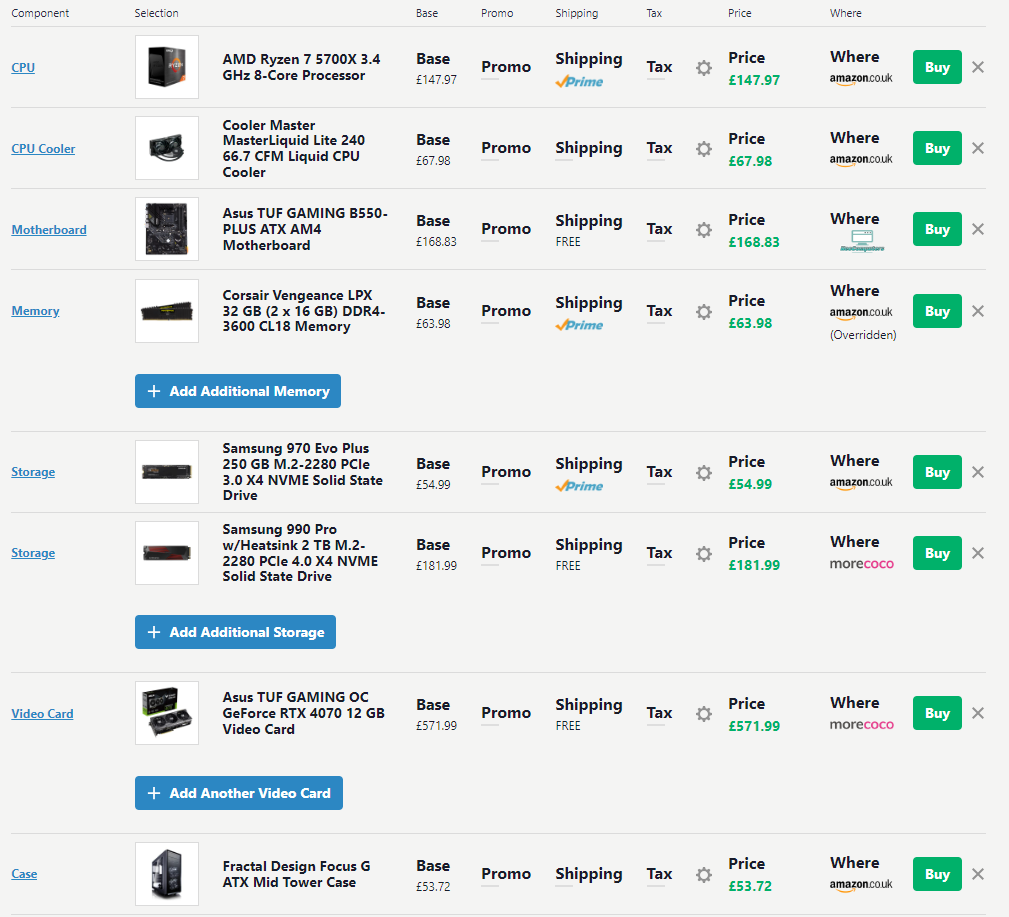1009x917 pixels.
Task: Click the Ryzen 7 5700X product thumbnail
Action: [167, 68]
